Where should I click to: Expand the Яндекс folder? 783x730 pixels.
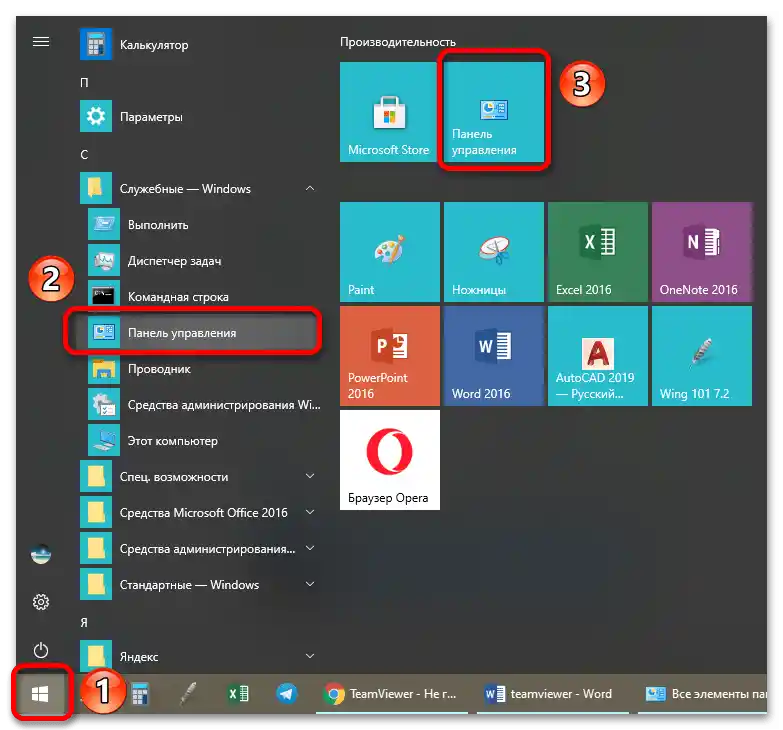(x=200, y=656)
